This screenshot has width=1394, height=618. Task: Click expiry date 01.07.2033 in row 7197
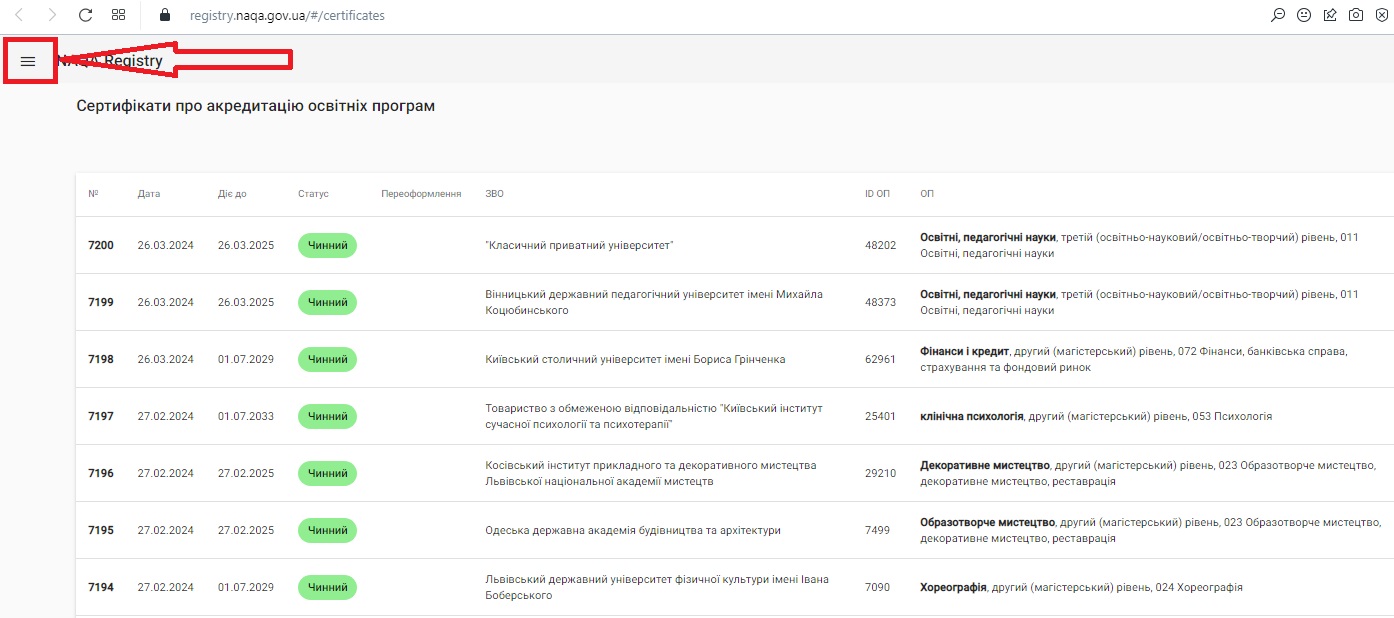click(x=246, y=416)
